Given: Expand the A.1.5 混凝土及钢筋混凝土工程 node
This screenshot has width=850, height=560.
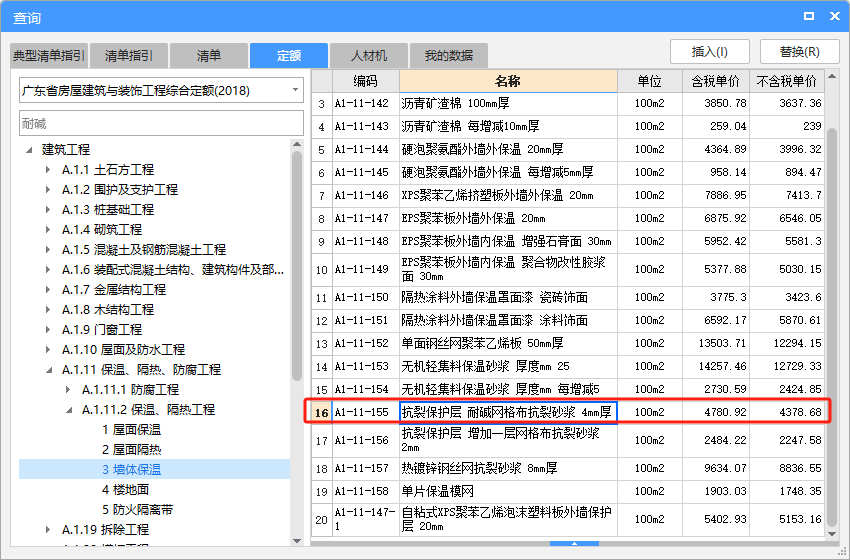Looking at the screenshot, I should 49,249.
